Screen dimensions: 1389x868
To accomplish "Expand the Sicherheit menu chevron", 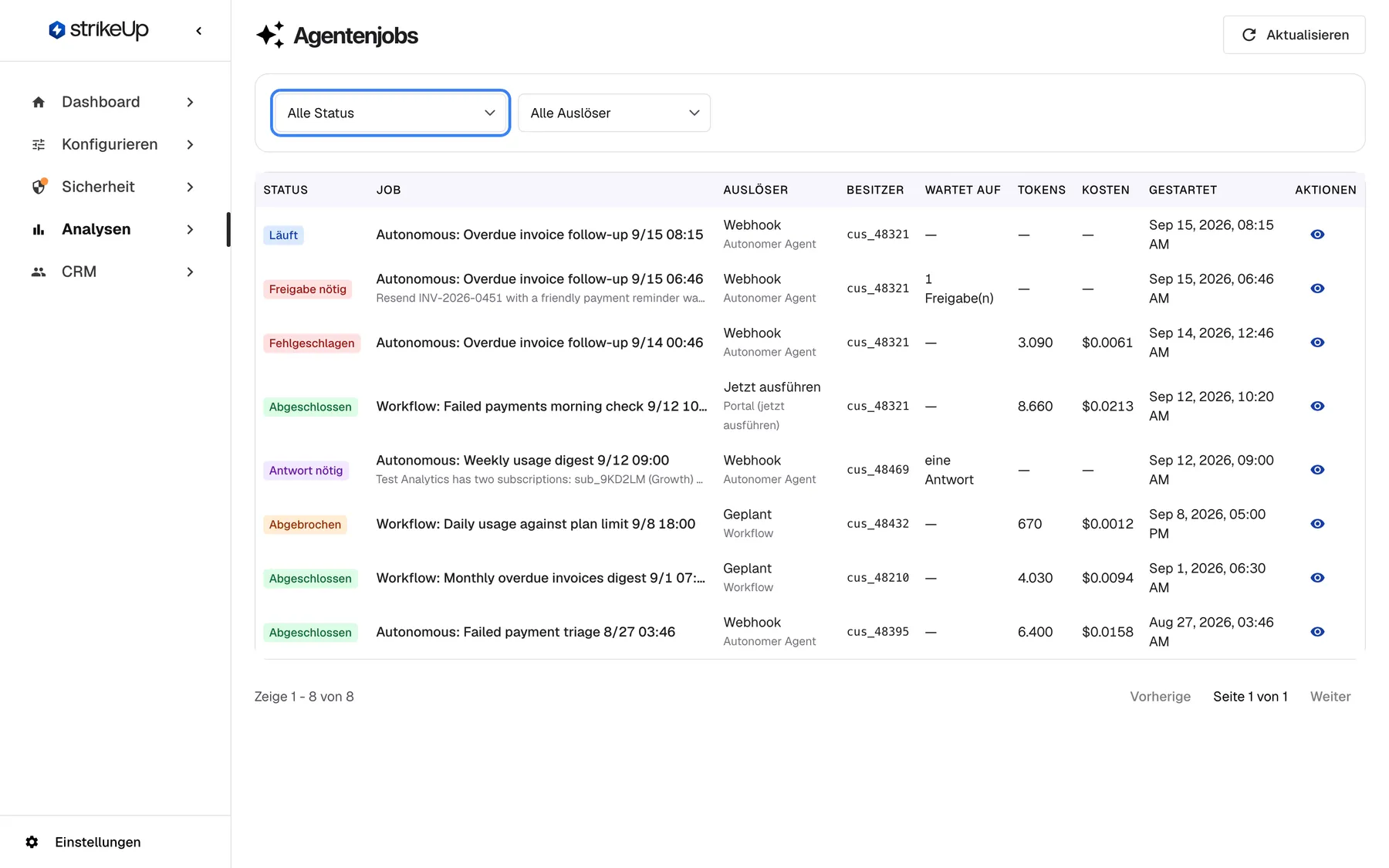I will point(190,187).
